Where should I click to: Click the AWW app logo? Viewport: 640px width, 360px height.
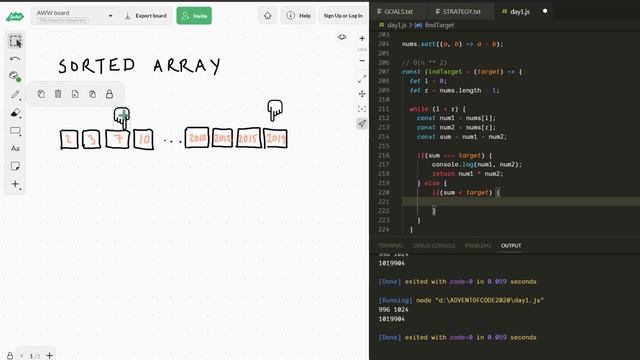(15, 16)
